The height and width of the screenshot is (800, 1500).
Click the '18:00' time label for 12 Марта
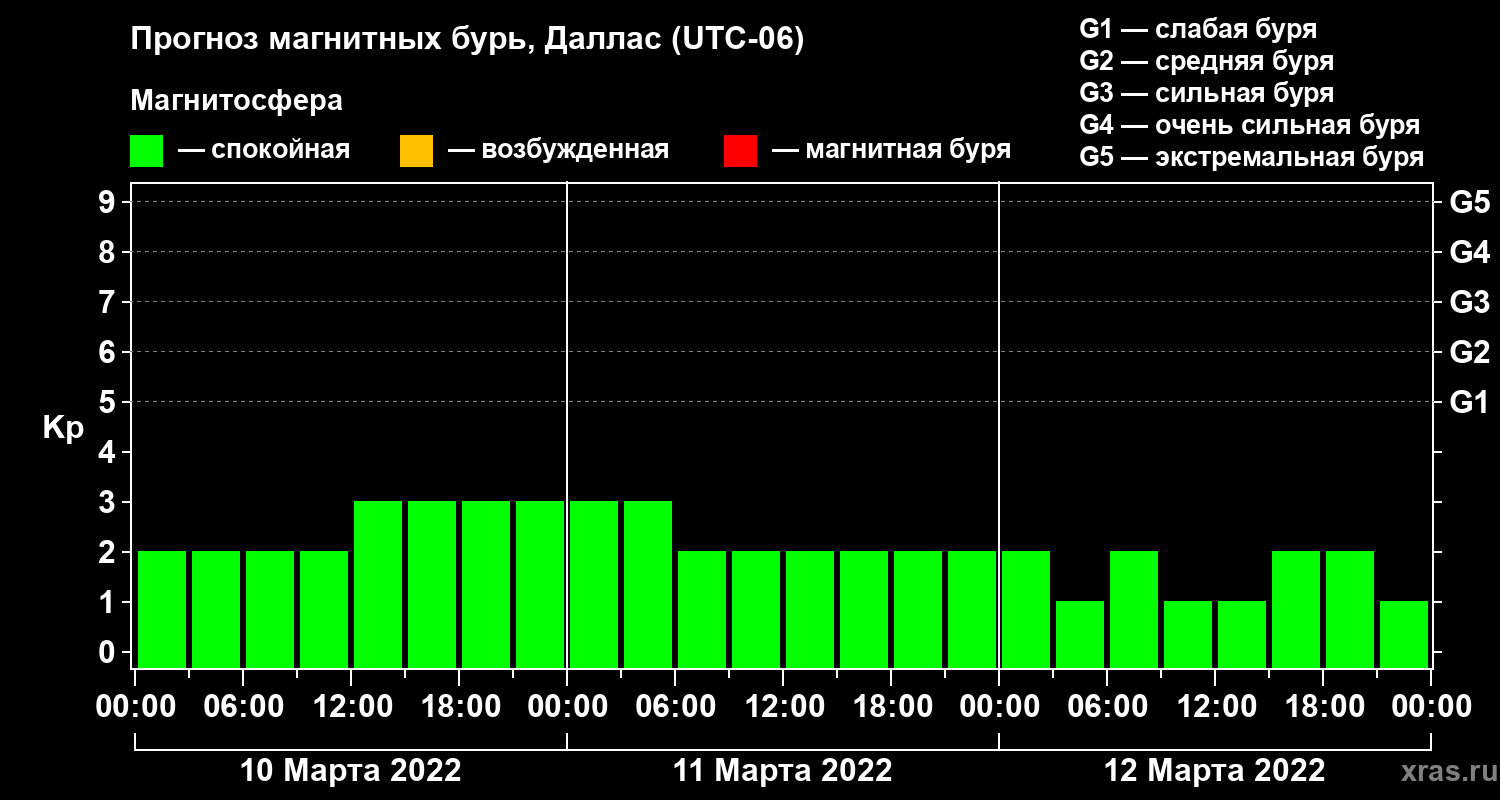click(1323, 707)
